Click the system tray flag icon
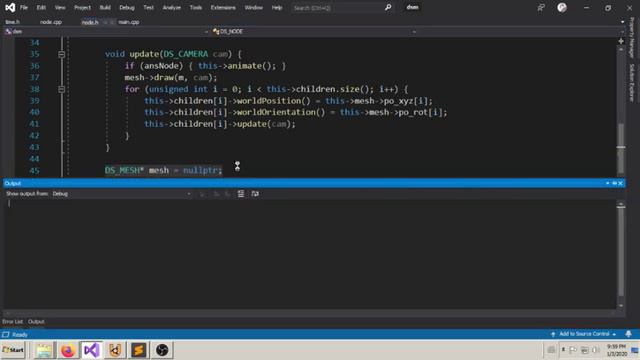Viewport: 640px width, 360px height. click(x=573, y=350)
